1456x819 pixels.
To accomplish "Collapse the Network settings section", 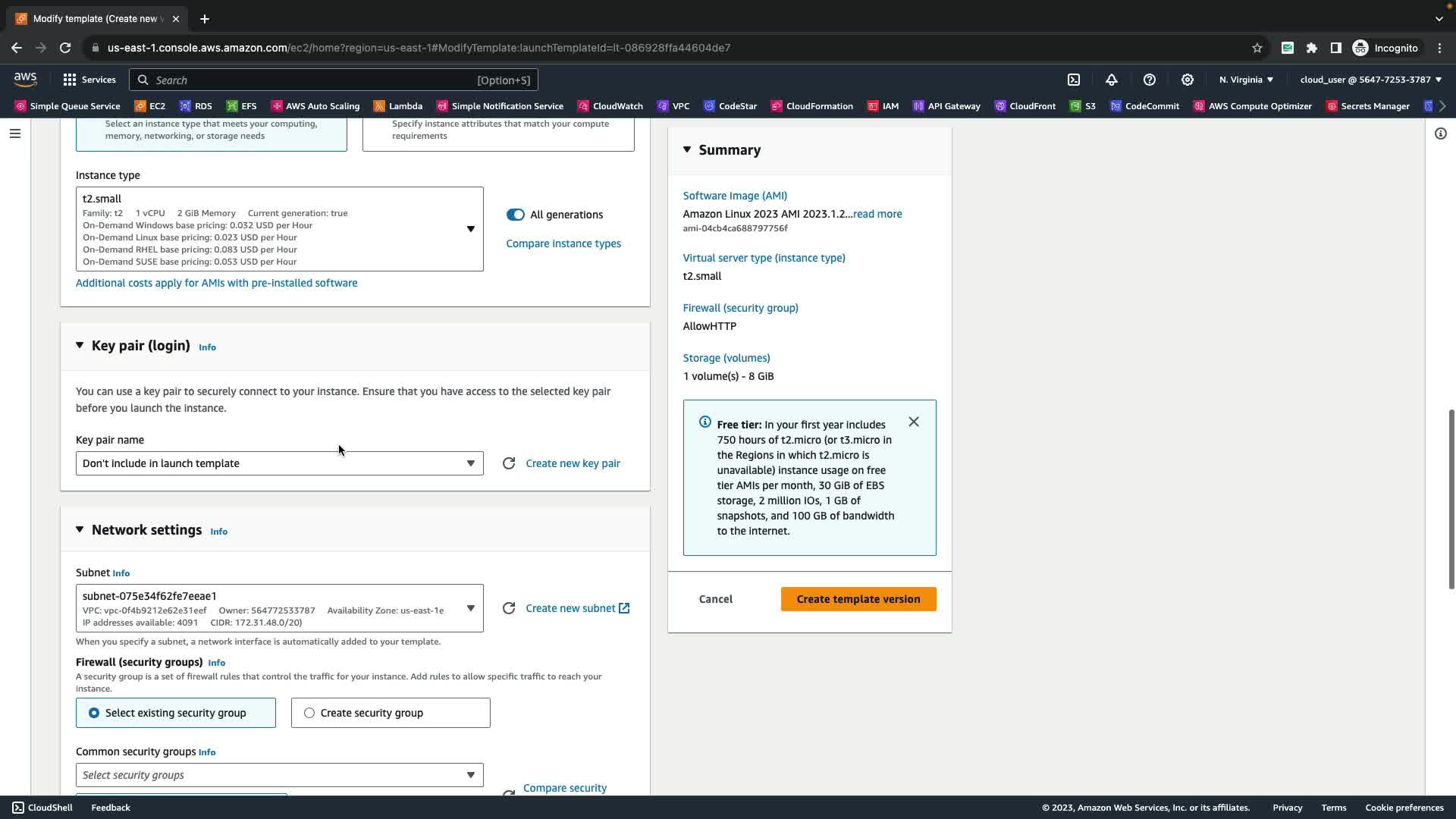I will [x=80, y=530].
